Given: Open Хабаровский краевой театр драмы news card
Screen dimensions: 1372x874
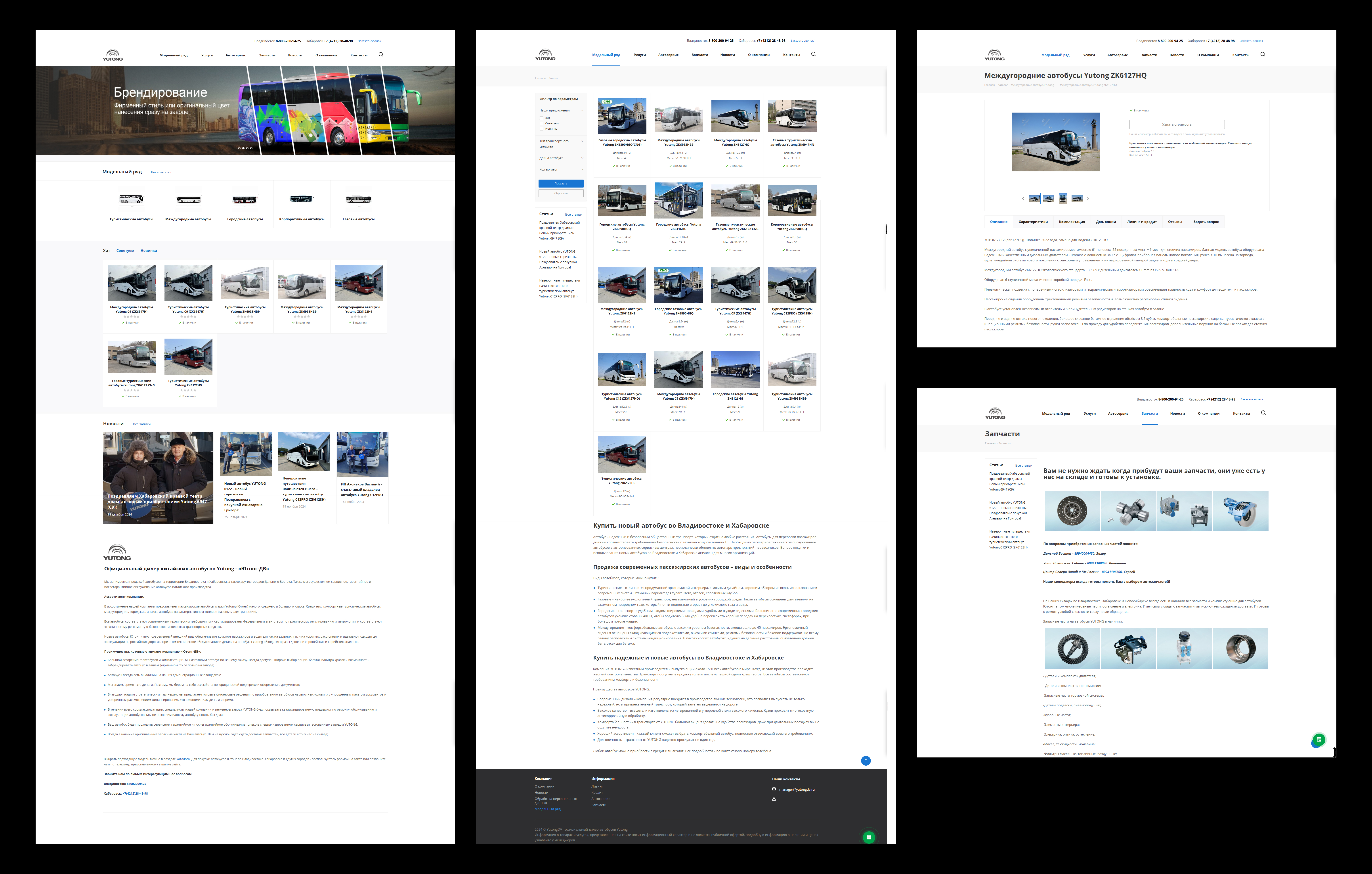Looking at the screenshot, I should [x=158, y=478].
